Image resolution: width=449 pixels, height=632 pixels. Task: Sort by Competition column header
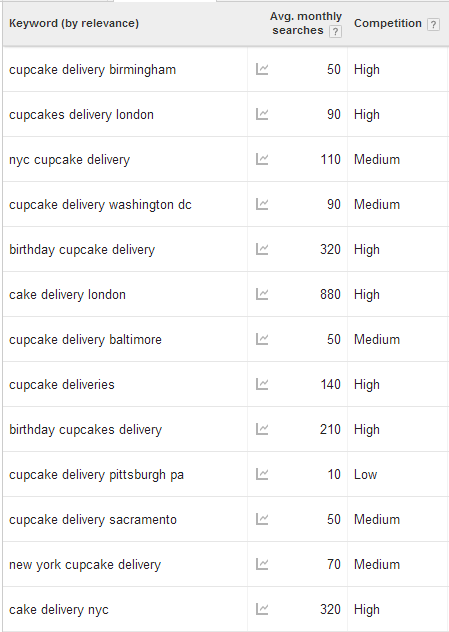coord(388,23)
